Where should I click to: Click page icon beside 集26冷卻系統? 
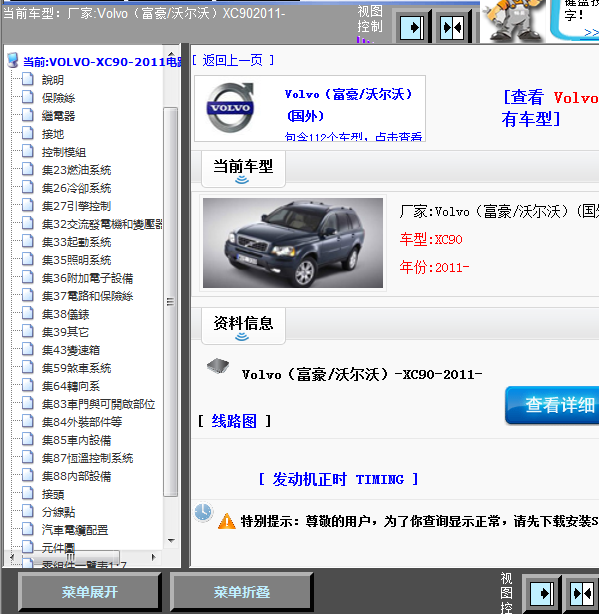pyautogui.click(x=28, y=187)
